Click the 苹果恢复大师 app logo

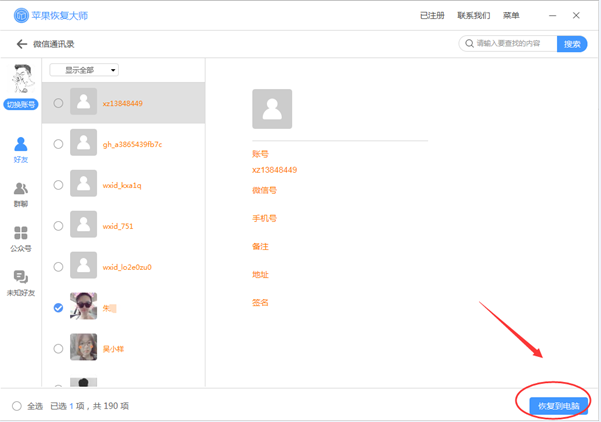tap(21, 16)
